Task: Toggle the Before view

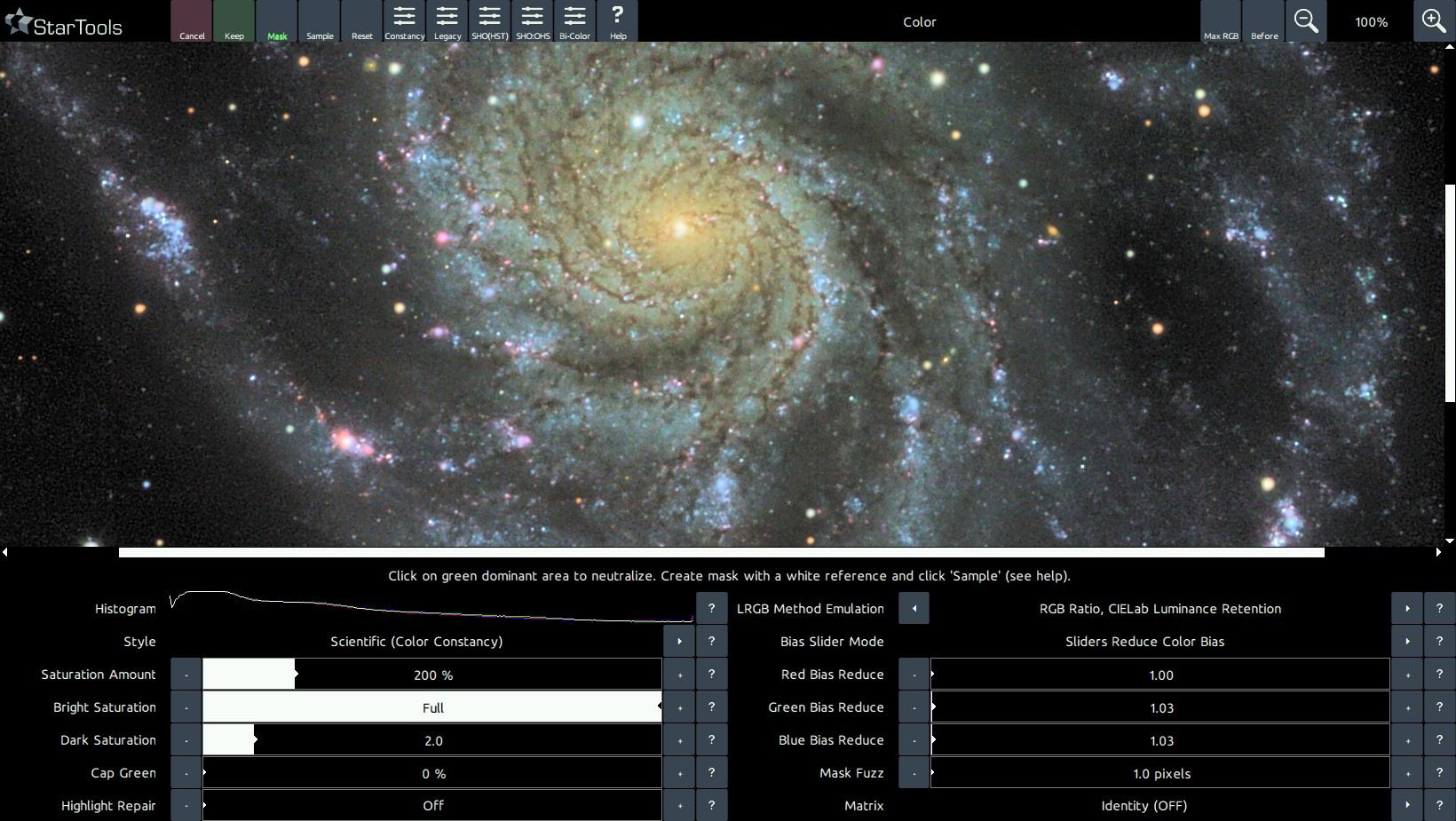Action: 1263,21
